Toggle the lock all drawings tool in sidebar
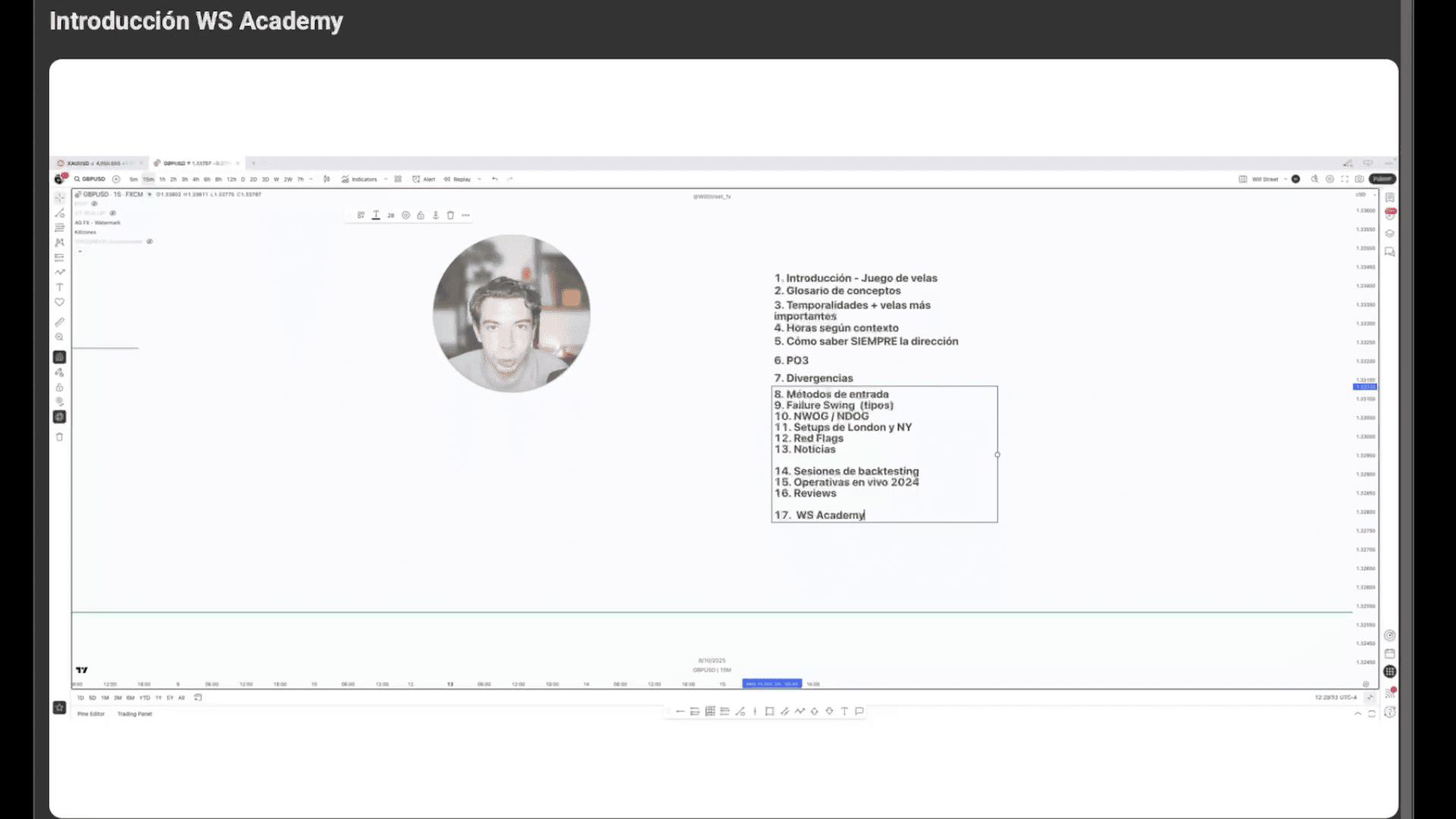1456x819 pixels. 59,388
